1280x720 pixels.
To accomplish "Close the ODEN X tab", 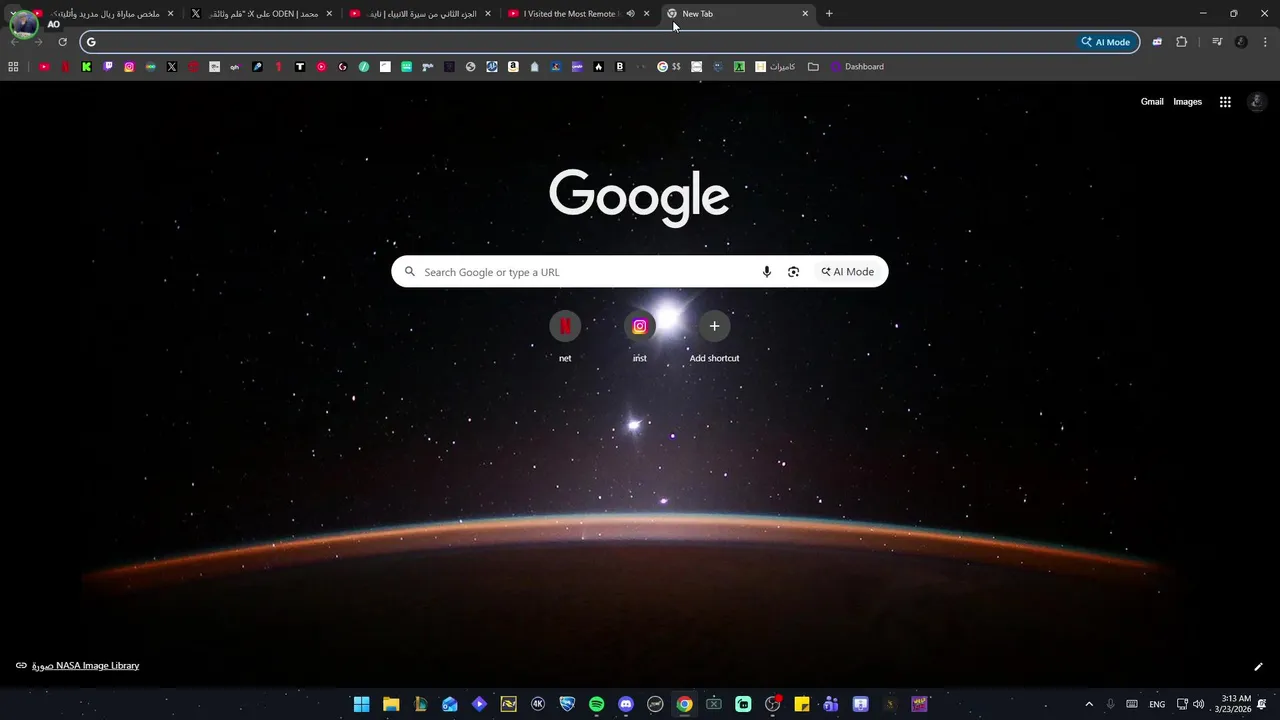I will pyautogui.click(x=329, y=14).
